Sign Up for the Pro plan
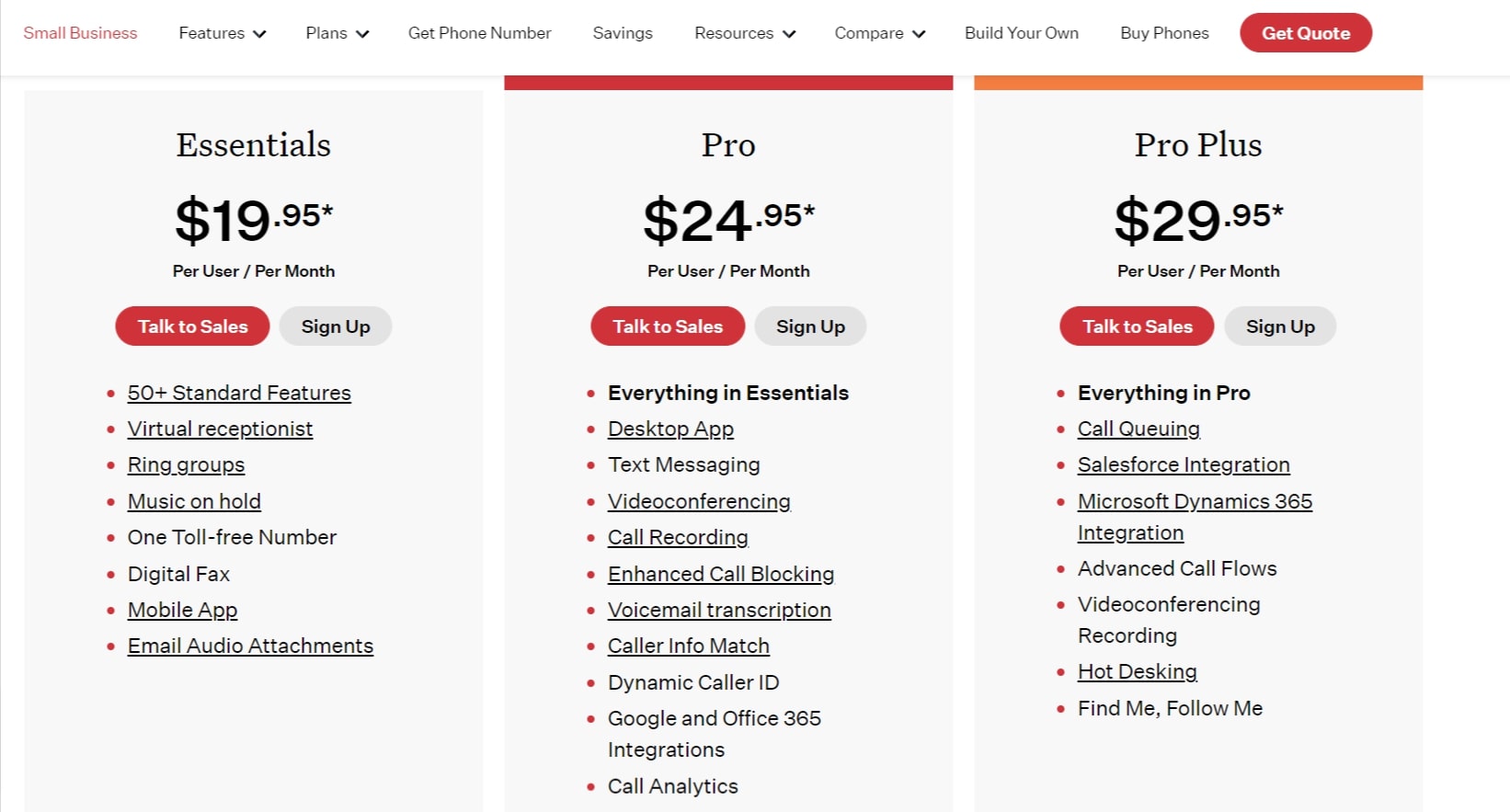The image size is (1510, 812). tap(810, 326)
